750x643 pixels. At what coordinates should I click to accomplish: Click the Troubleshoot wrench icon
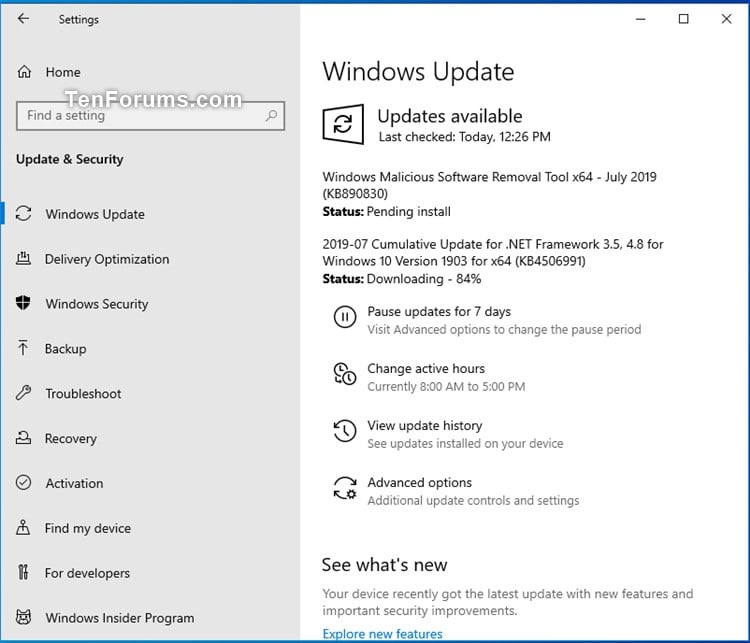click(23, 393)
